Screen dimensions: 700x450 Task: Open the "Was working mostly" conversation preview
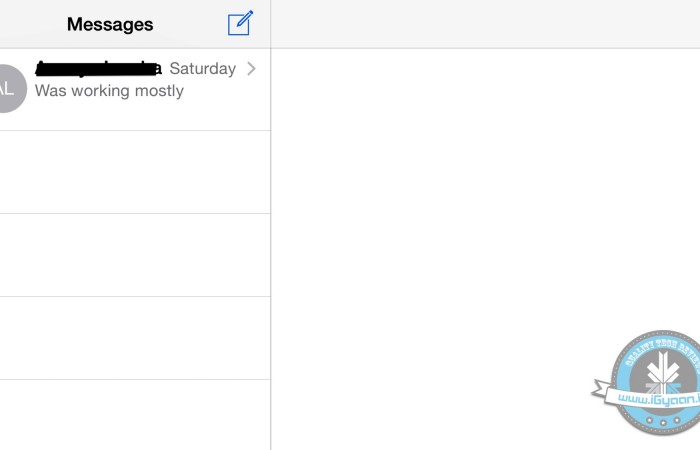click(109, 91)
